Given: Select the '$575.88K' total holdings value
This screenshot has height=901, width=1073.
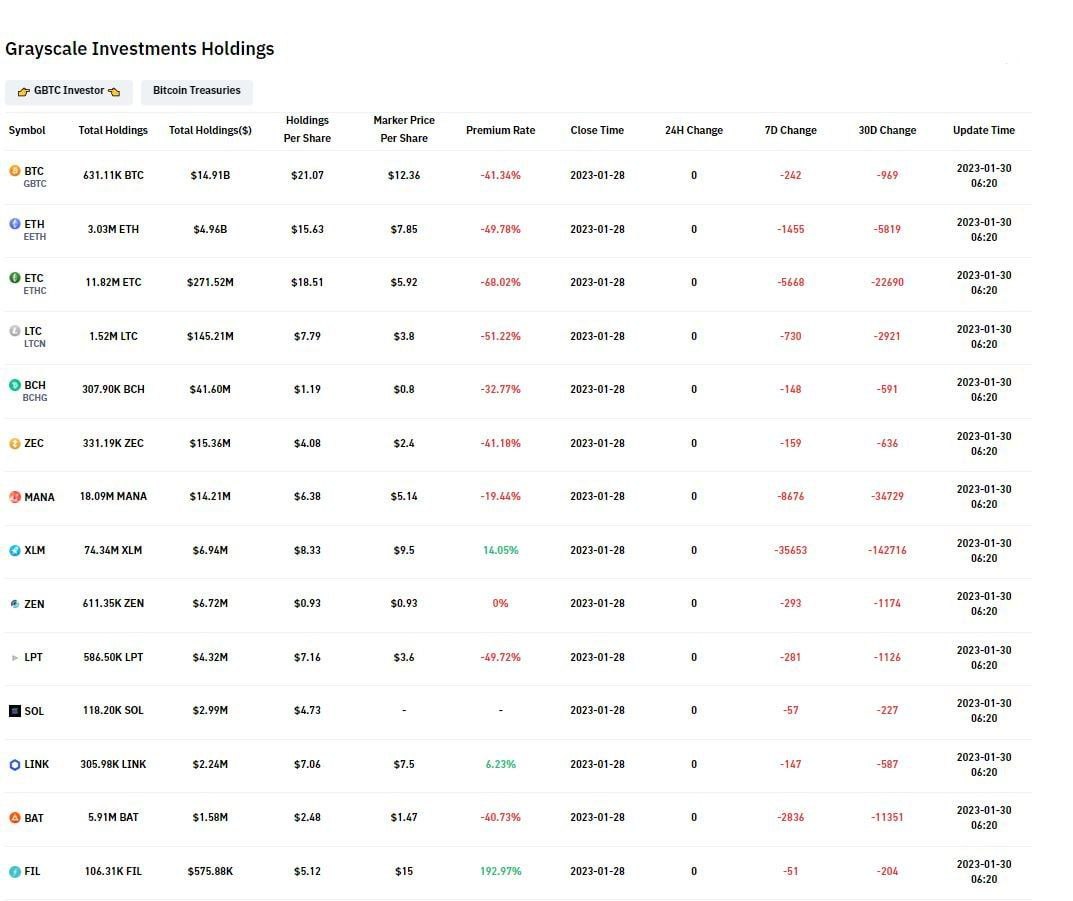Looking at the screenshot, I should coord(210,871).
